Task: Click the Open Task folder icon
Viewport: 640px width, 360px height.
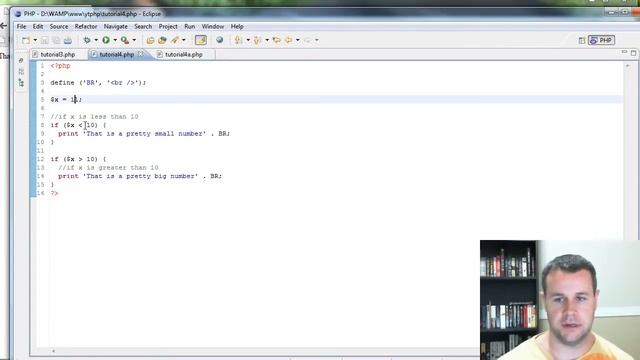Action: coord(162,40)
